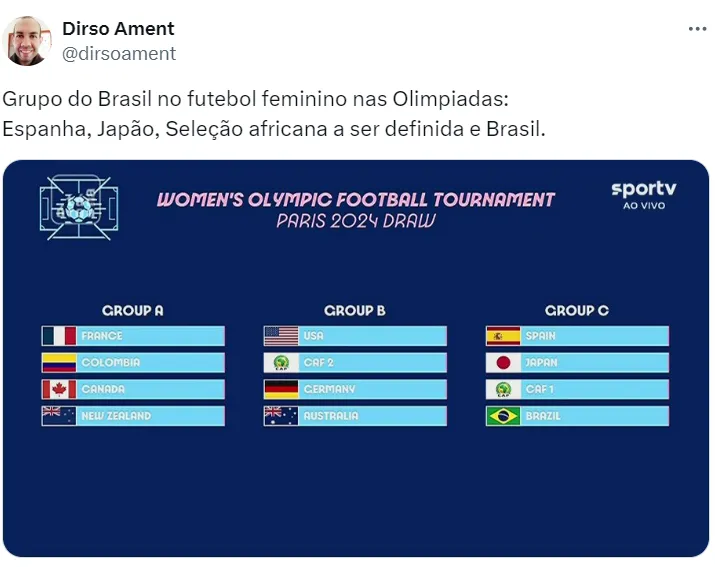Click the Spain flag in Group C
Image resolution: width=715 pixels, height=567 pixels.
tap(503, 336)
